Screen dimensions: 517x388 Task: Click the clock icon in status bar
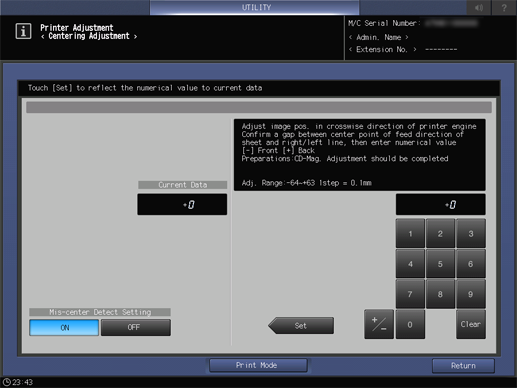click(7, 382)
